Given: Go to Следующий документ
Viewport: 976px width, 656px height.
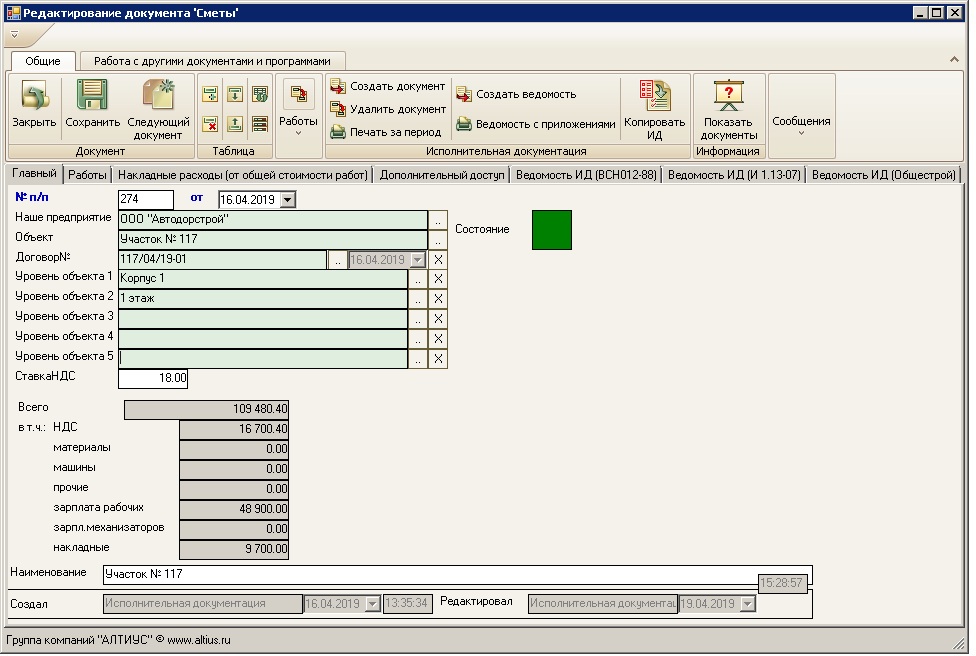Looking at the screenshot, I should [158, 110].
